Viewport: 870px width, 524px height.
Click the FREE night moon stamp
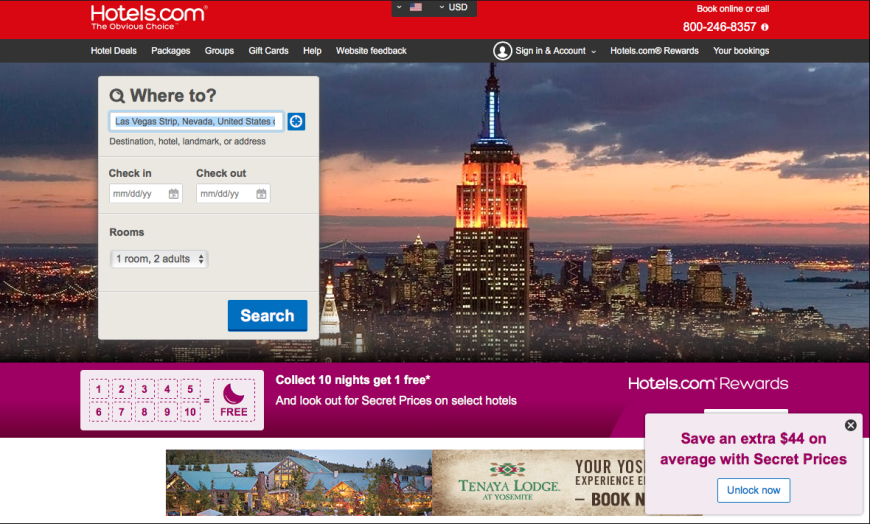[x=234, y=401]
